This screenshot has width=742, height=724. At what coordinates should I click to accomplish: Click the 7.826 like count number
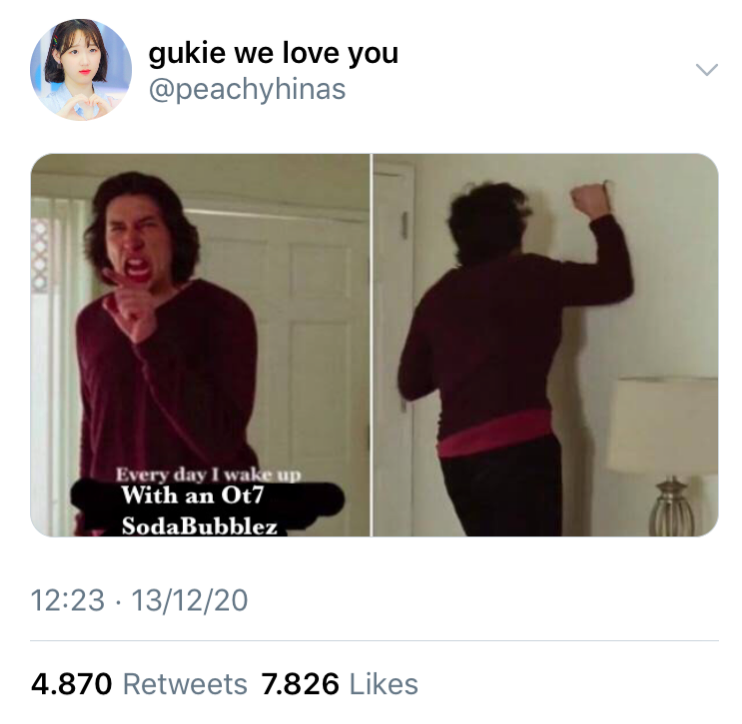pos(300,684)
